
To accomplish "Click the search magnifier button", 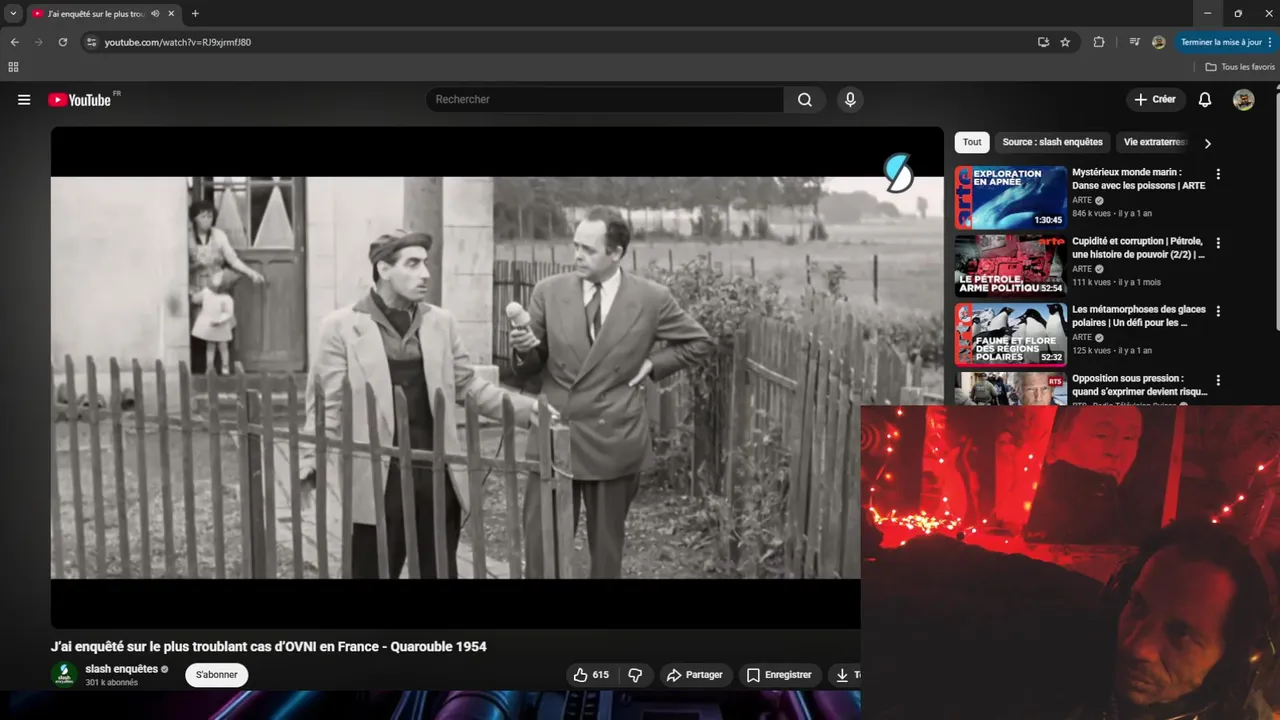I will point(805,100).
